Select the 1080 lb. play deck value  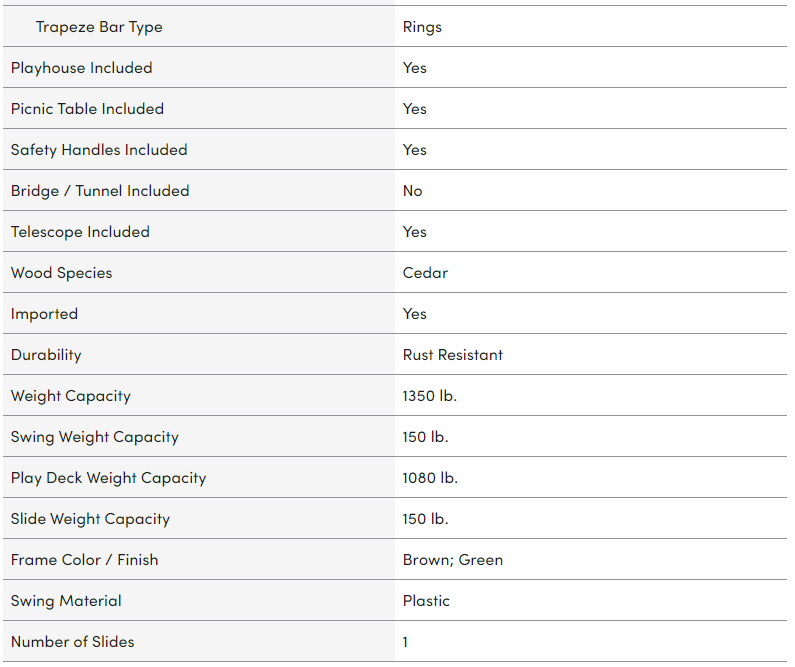(x=430, y=478)
